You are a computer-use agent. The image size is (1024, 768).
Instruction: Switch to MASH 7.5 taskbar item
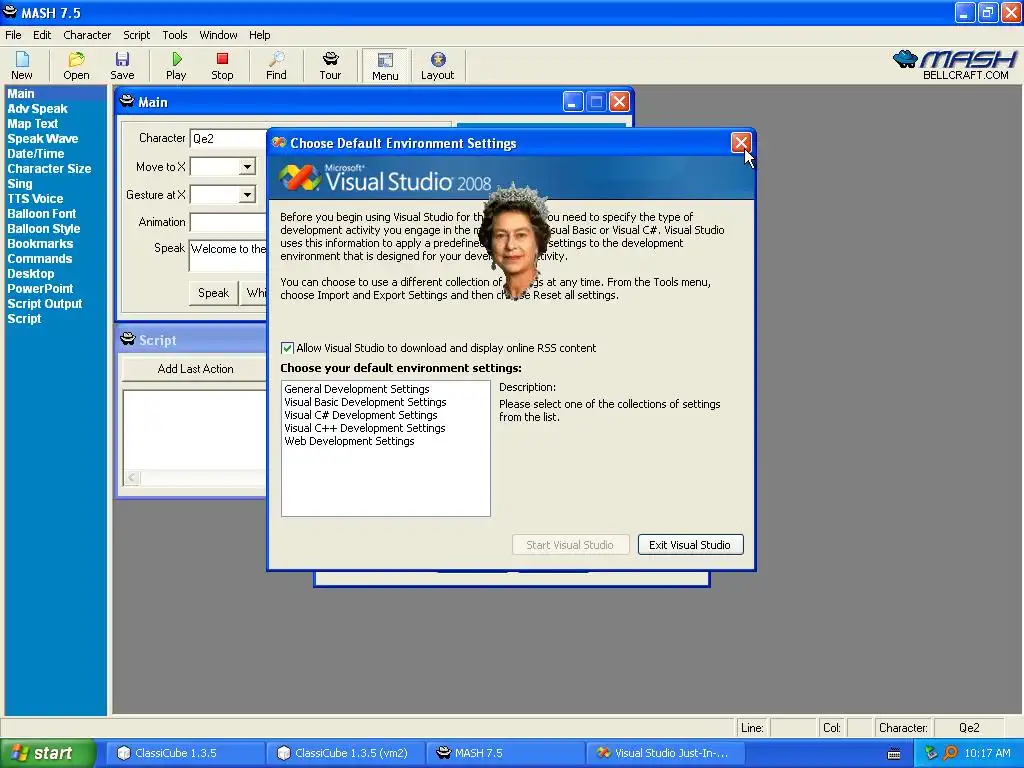[505, 753]
